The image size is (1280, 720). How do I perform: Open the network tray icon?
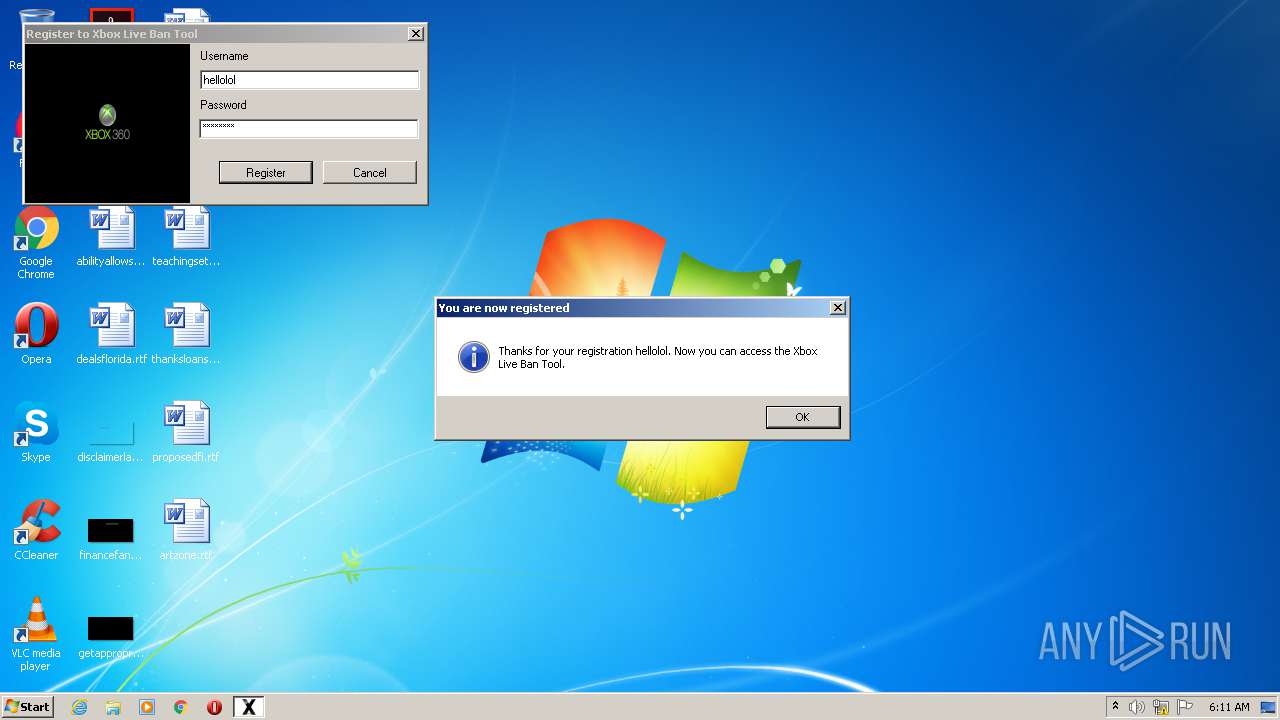coord(1161,707)
